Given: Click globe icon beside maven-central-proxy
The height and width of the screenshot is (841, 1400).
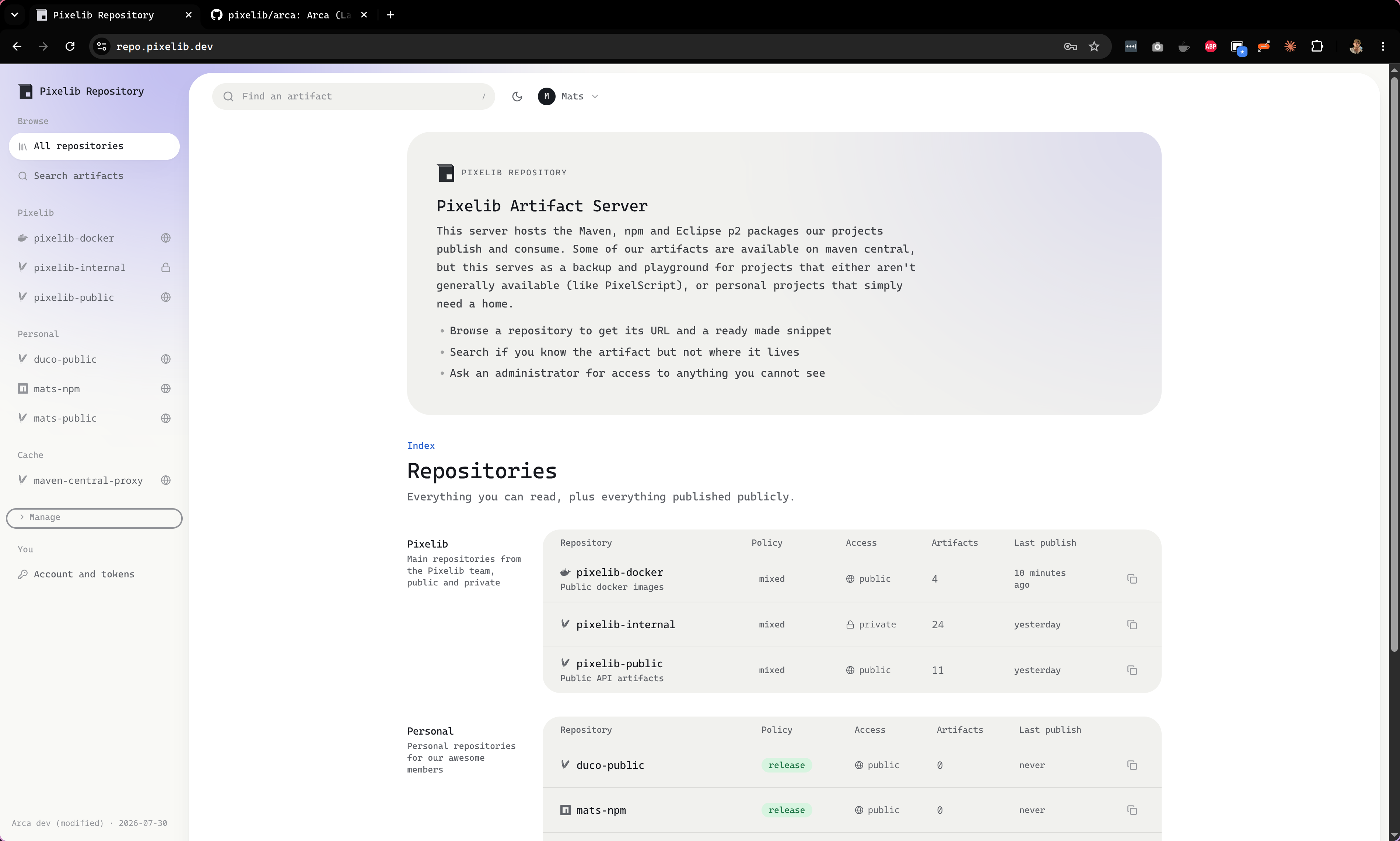Looking at the screenshot, I should (x=165, y=481).
